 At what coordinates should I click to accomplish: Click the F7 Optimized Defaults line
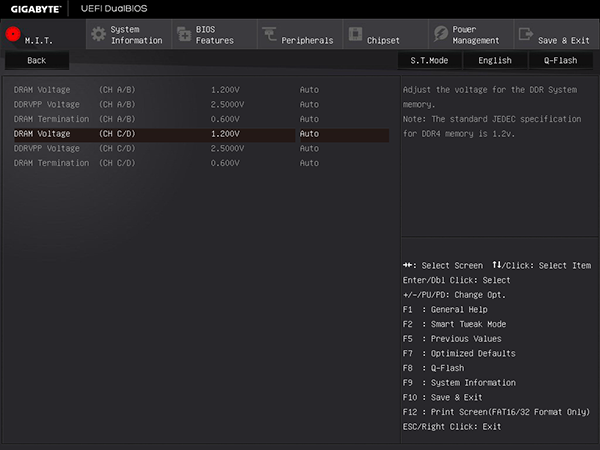point(459,354)
